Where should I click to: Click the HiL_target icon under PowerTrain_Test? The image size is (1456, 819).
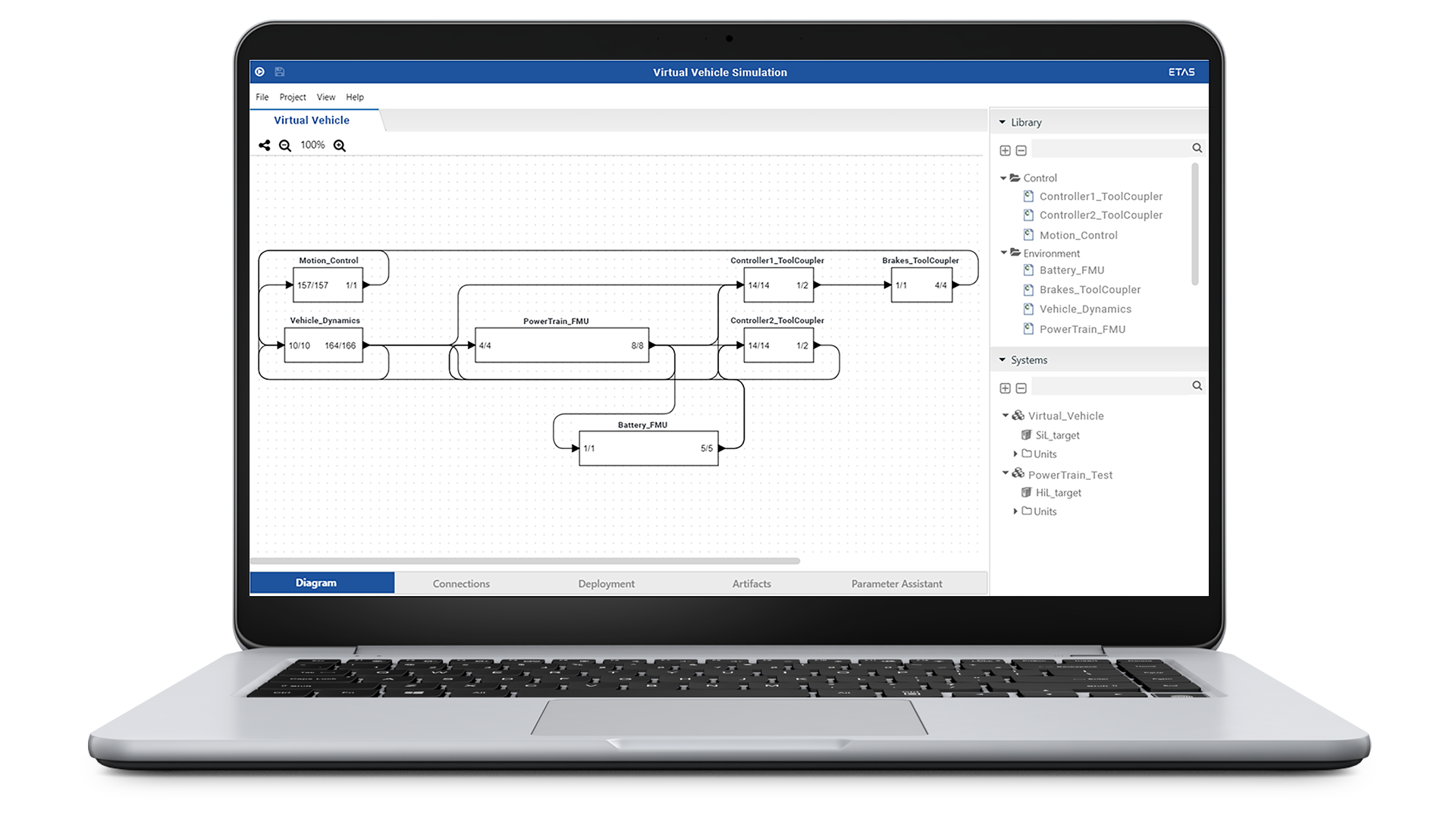1028,492
